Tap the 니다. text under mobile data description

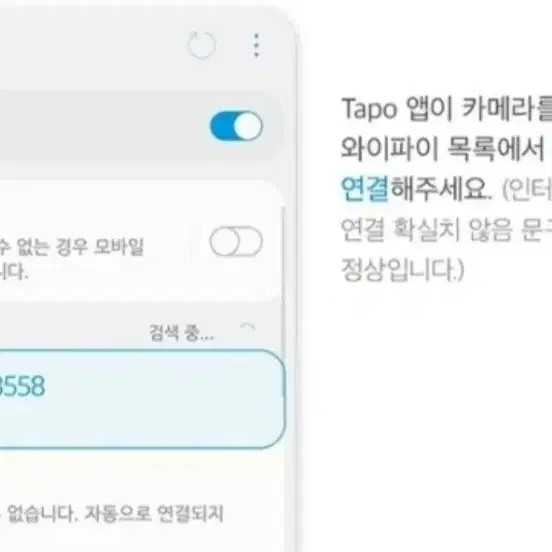[x=14, y=272]
